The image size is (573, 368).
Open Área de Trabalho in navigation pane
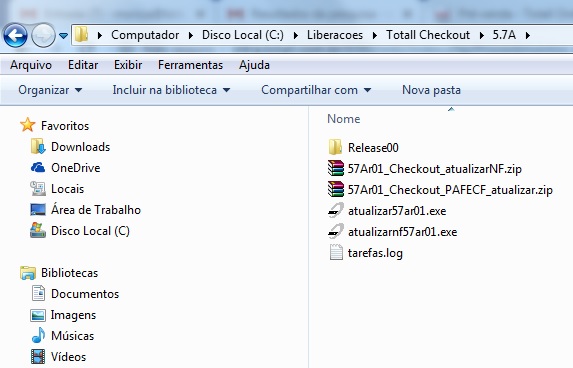(96, 210)
